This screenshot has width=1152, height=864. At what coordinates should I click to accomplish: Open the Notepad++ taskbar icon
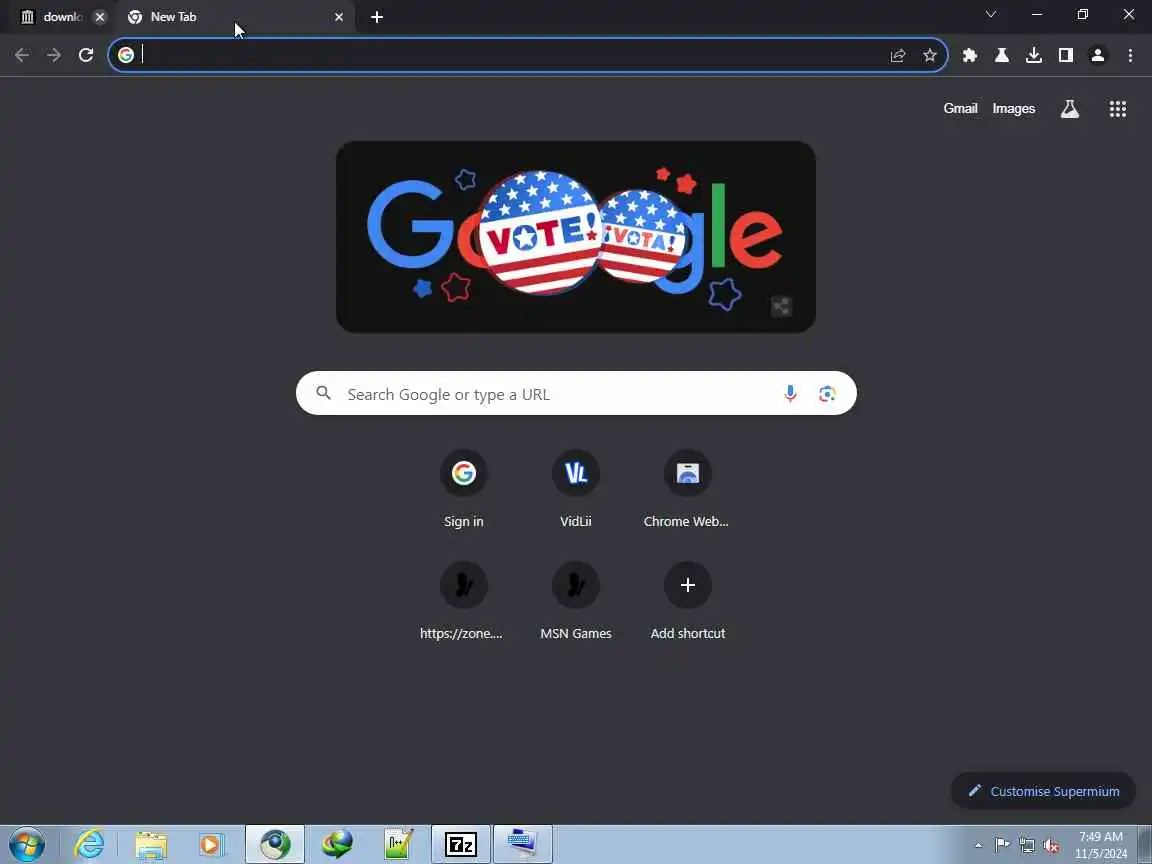(399, 845)
